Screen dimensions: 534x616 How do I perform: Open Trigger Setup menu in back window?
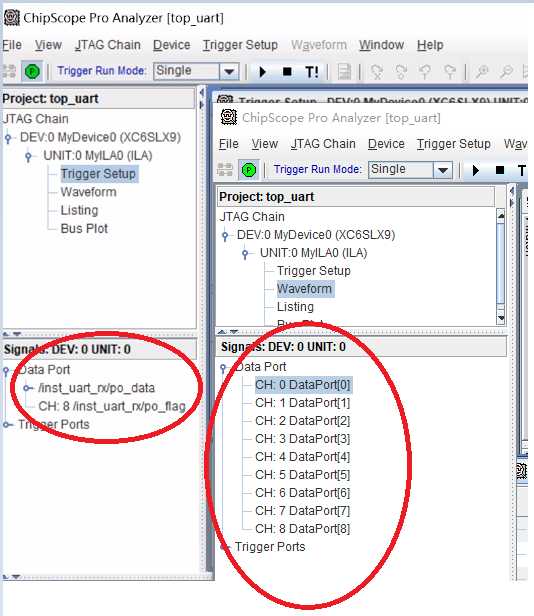[x=240, y=45]
